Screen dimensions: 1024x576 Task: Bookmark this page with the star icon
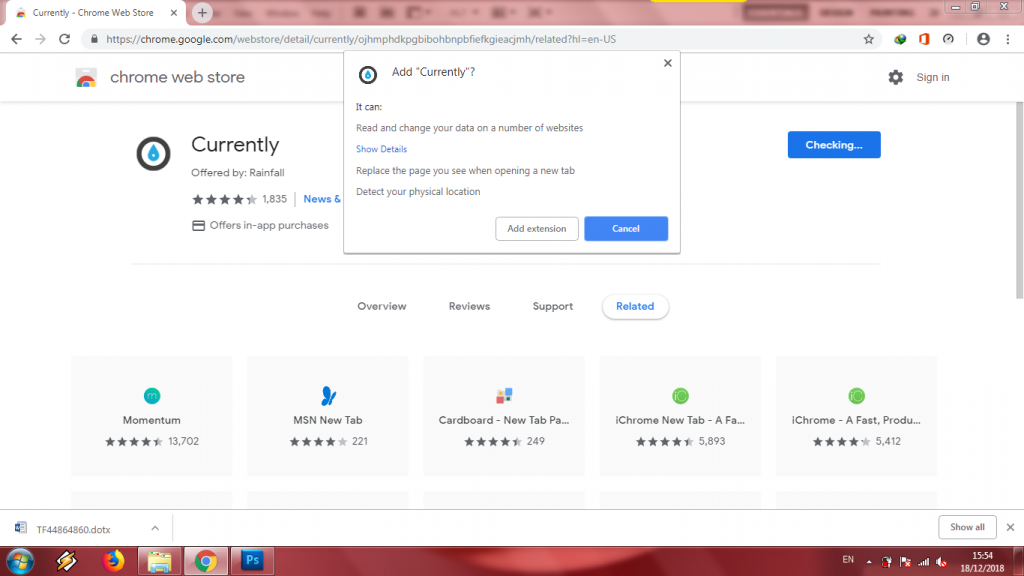[869, 39]
